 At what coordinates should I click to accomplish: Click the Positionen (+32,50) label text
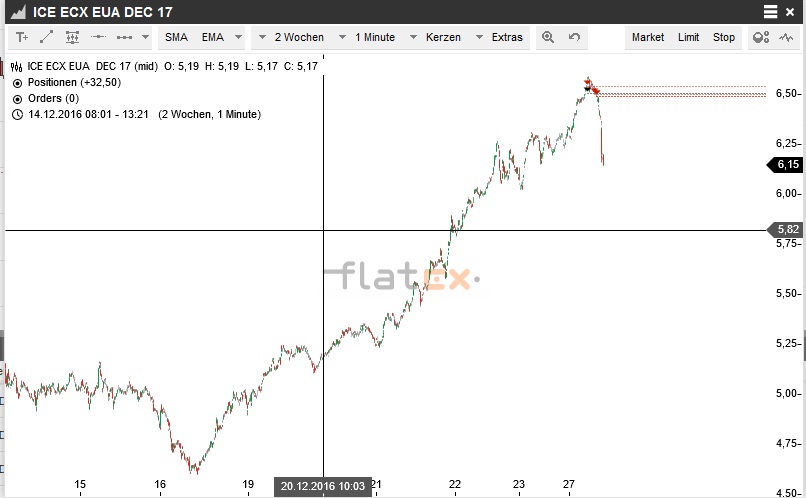pyautogui.click(x=74, y=83)
